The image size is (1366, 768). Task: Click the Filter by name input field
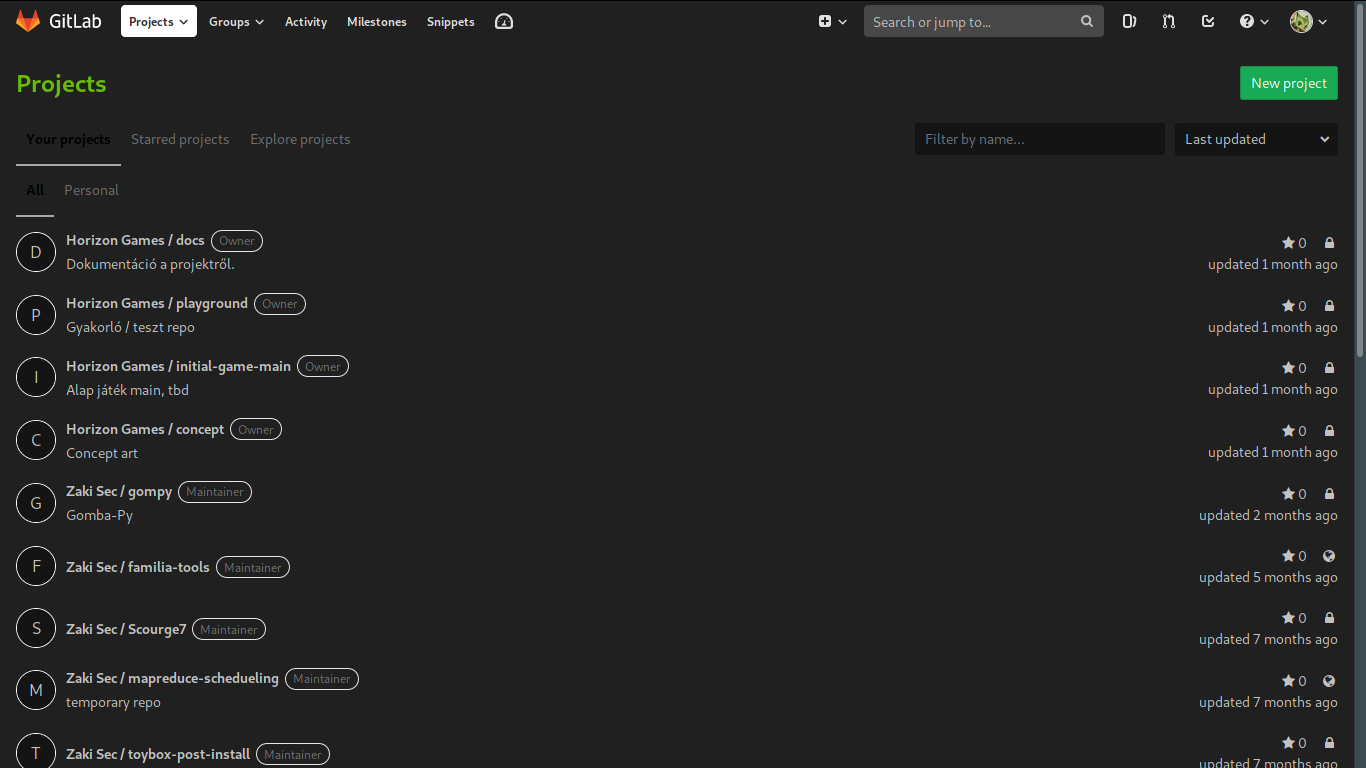[x=1039, y=139]
